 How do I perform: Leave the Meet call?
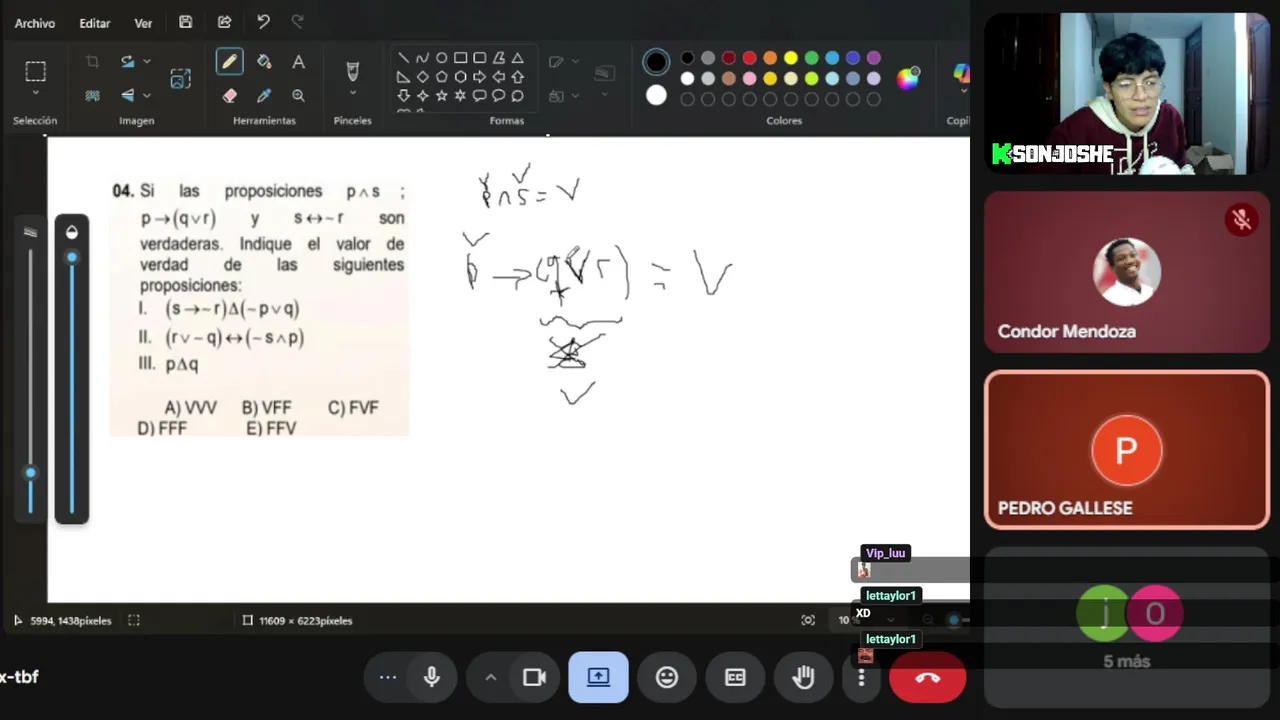[927, 677]
